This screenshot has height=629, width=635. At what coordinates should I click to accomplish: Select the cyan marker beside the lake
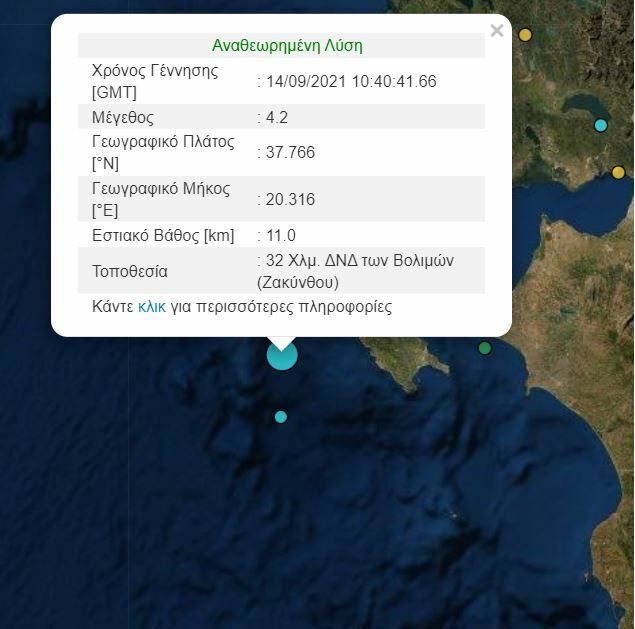pos(601,126)
